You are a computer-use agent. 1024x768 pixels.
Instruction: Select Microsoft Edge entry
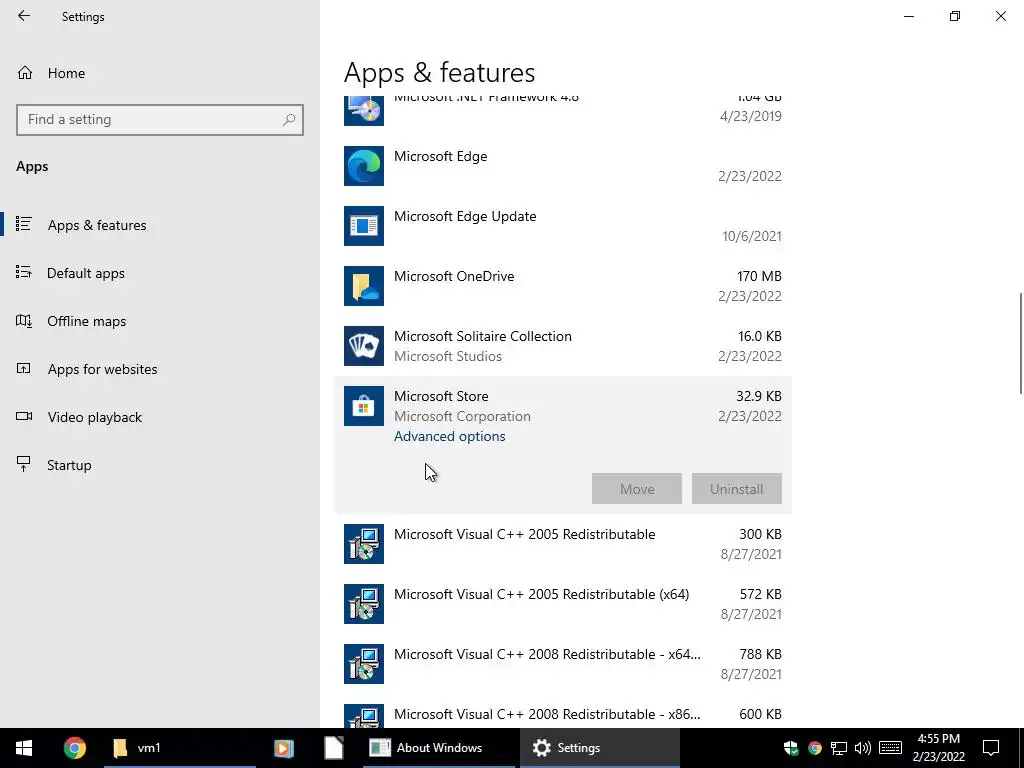pyautogui.click(x=563, y=166)
